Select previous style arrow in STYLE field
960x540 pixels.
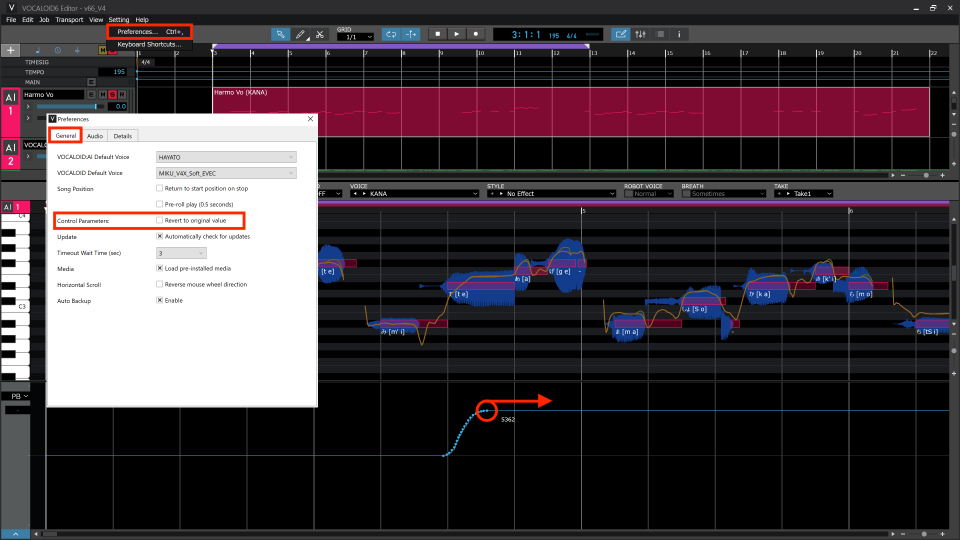pos(492,193)
